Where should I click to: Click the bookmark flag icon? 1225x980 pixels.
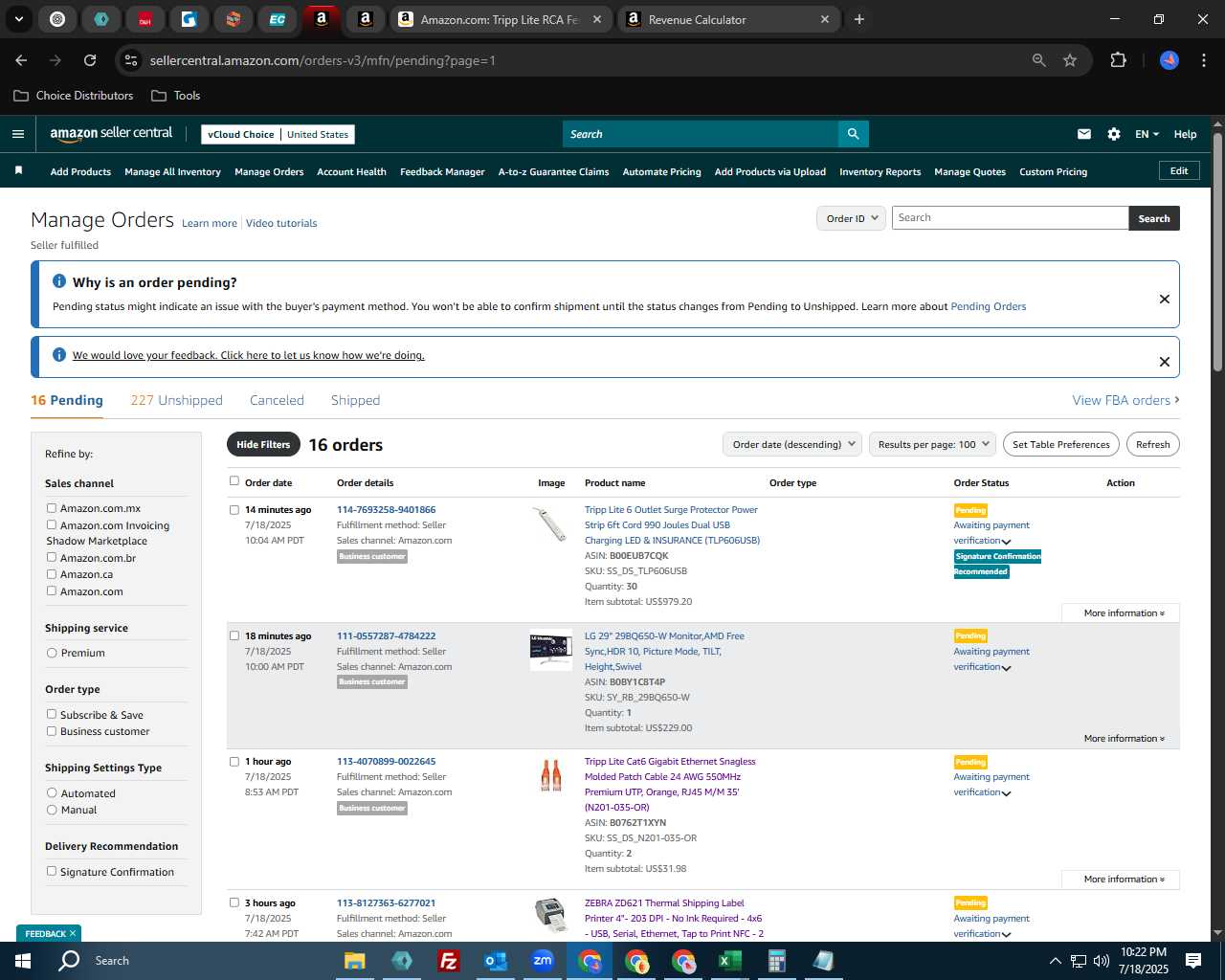pyautogui.click(x=18, y=170)
